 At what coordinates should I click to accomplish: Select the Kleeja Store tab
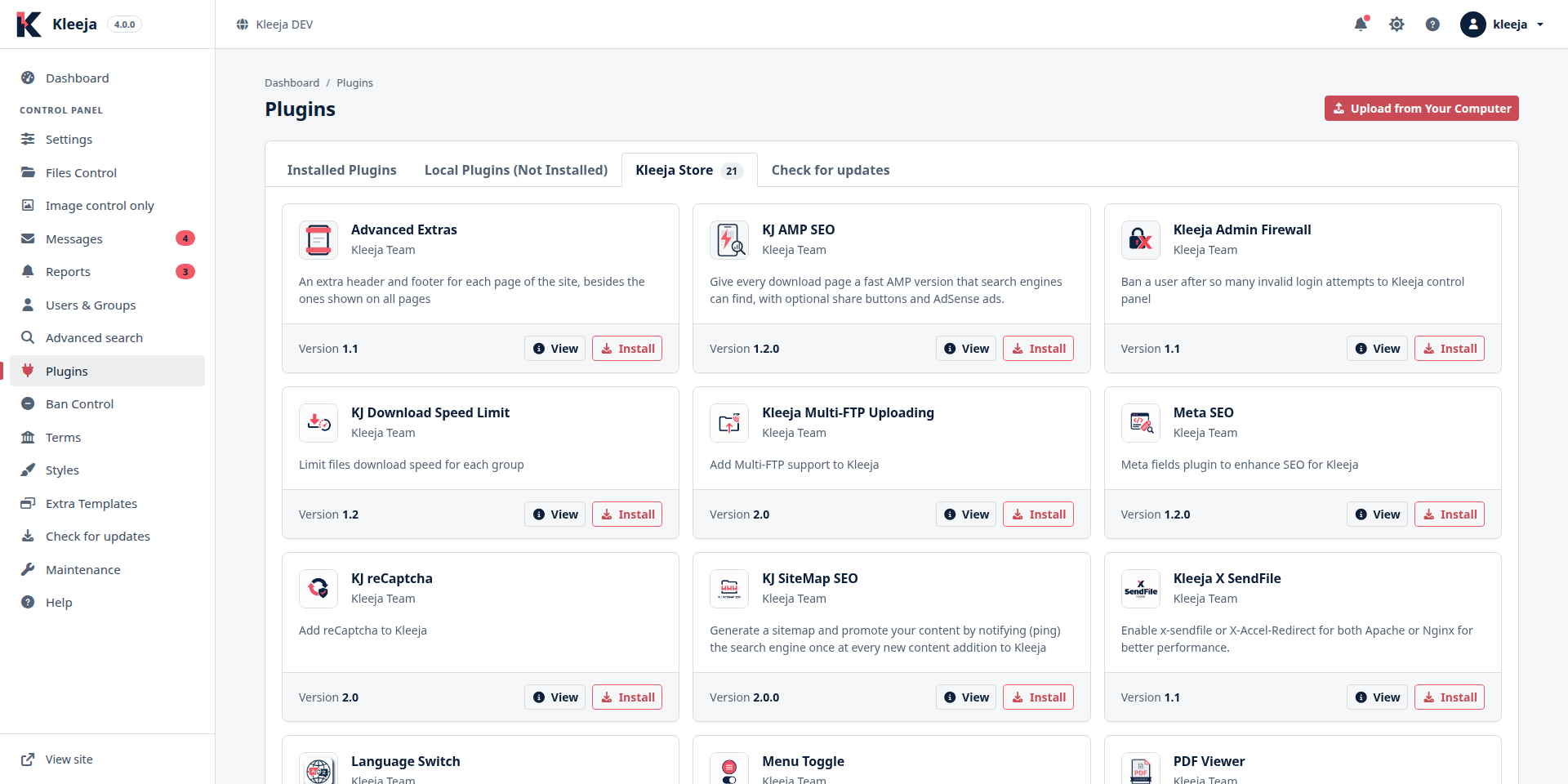click(689, 170)
